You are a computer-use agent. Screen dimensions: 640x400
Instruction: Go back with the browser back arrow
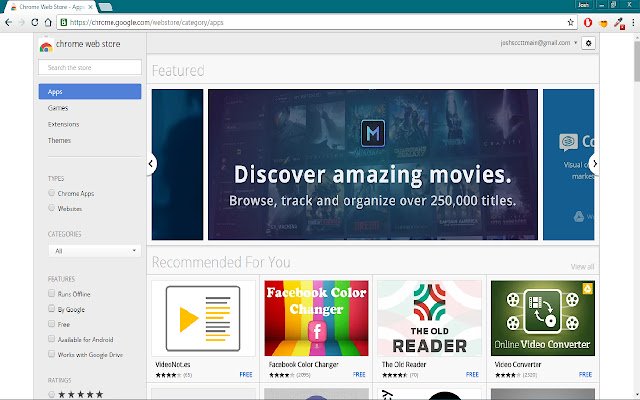(8, 22)
